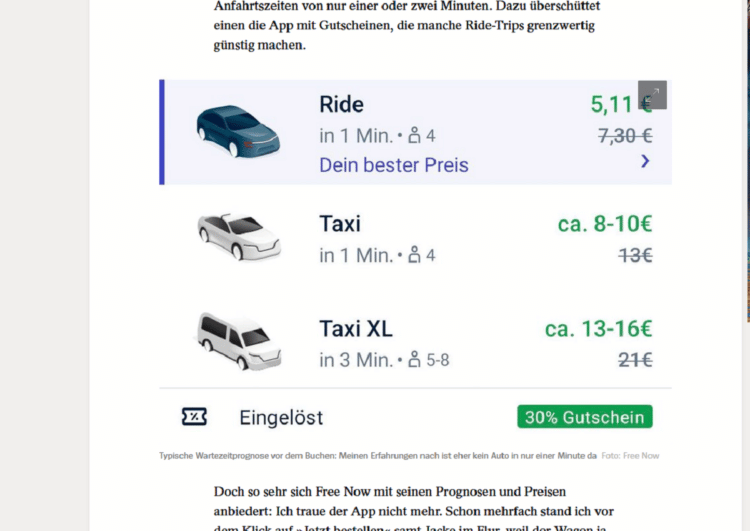Click the expand image fullscreen icon
The width and height of the screenshot is (750, 531).
point(652,95)
